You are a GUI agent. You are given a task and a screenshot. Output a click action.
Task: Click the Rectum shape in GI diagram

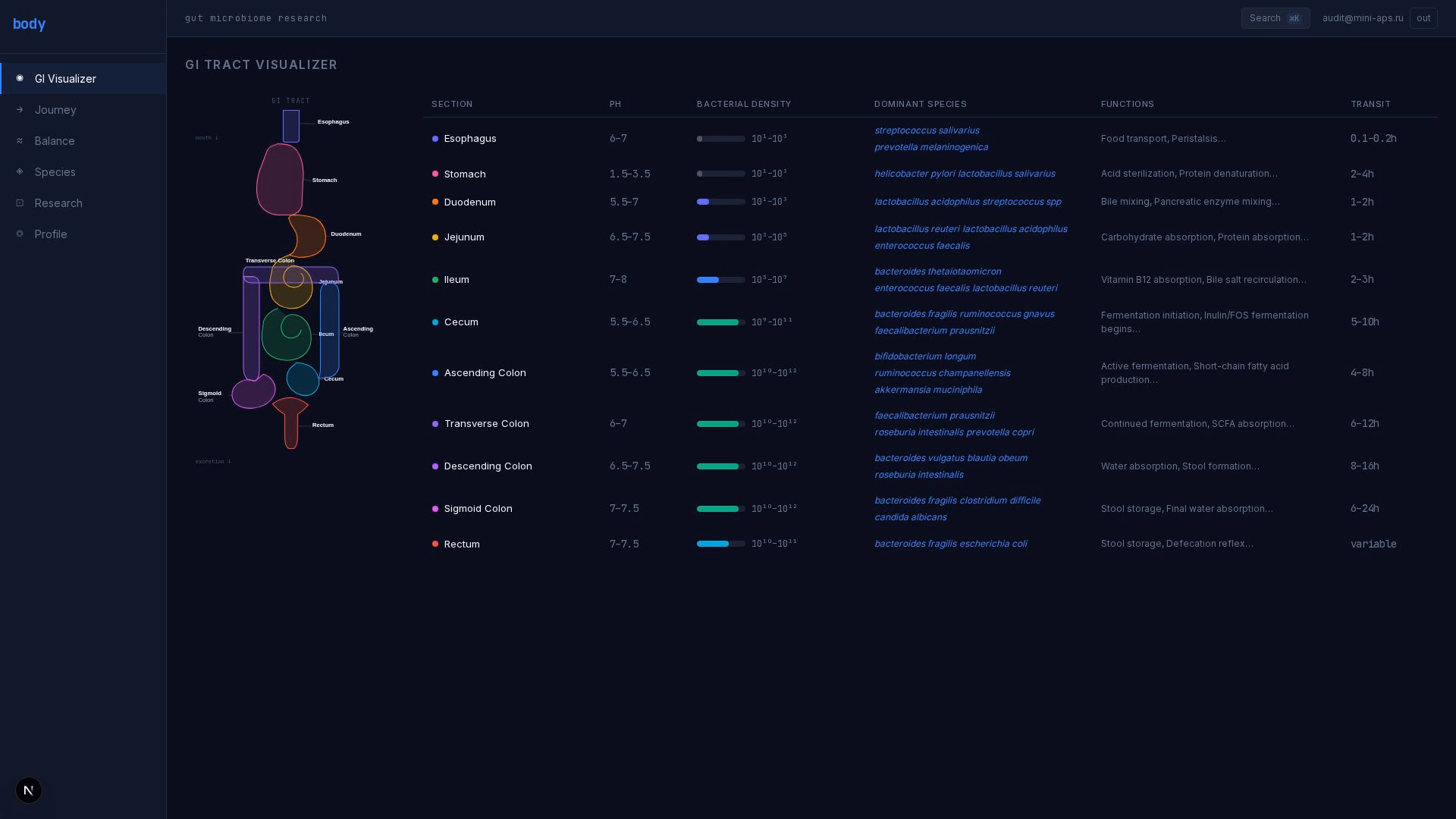click(290, 423)
